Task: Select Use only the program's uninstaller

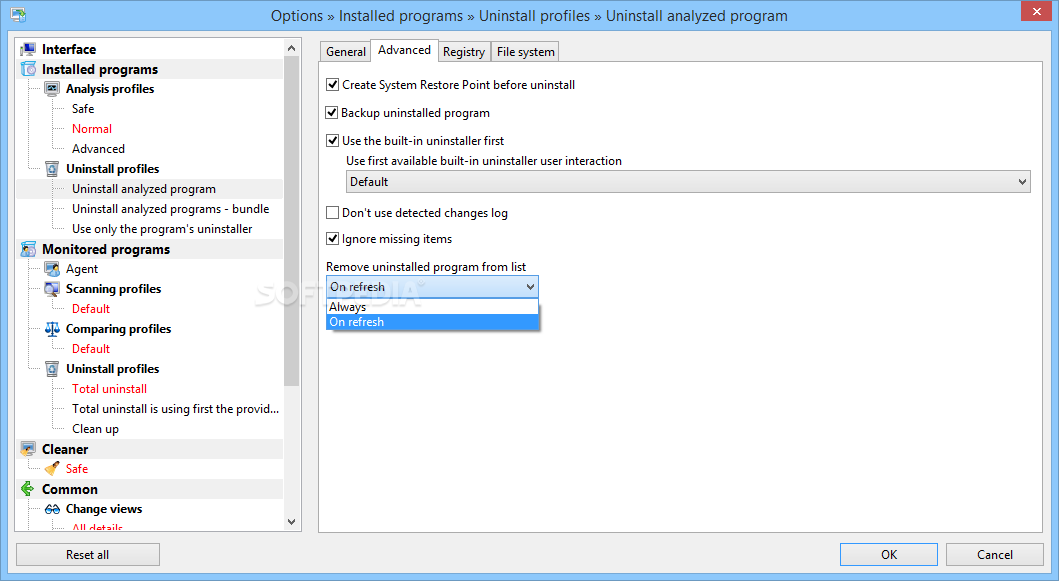Action: pyautogui.click(x=162, y=229)
